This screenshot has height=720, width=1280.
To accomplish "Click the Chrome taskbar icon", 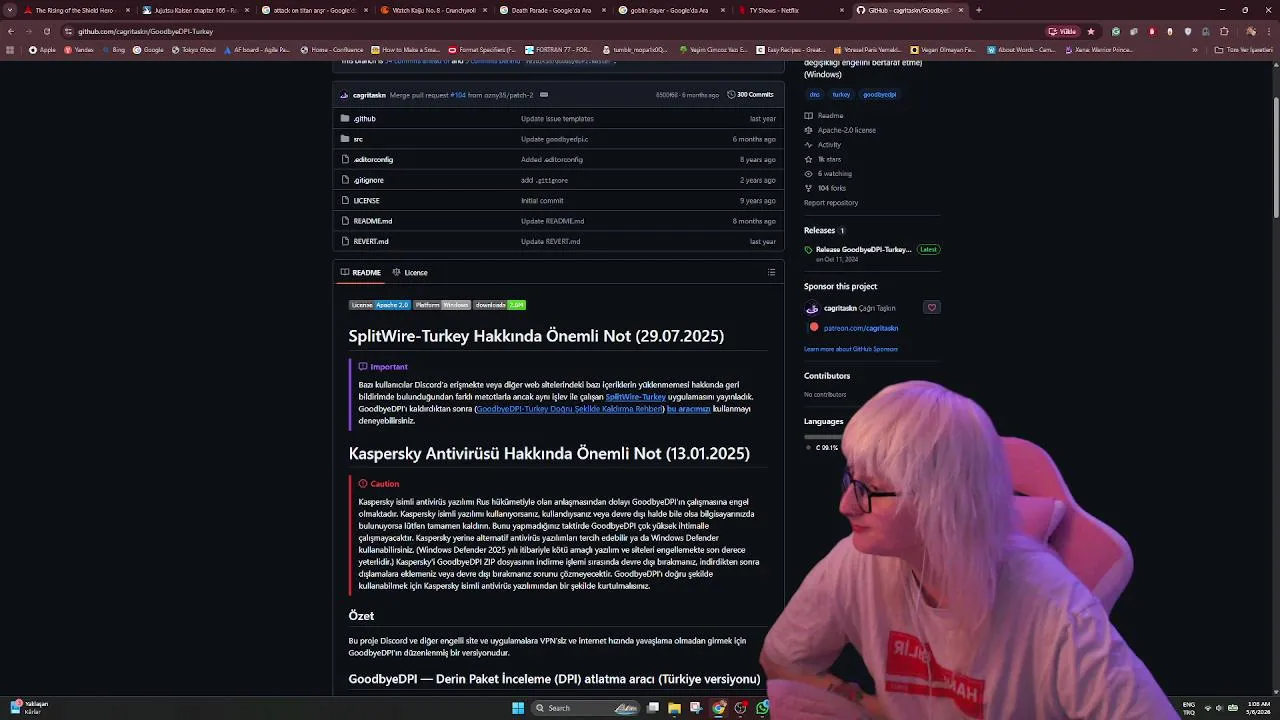I will (718, 708).
